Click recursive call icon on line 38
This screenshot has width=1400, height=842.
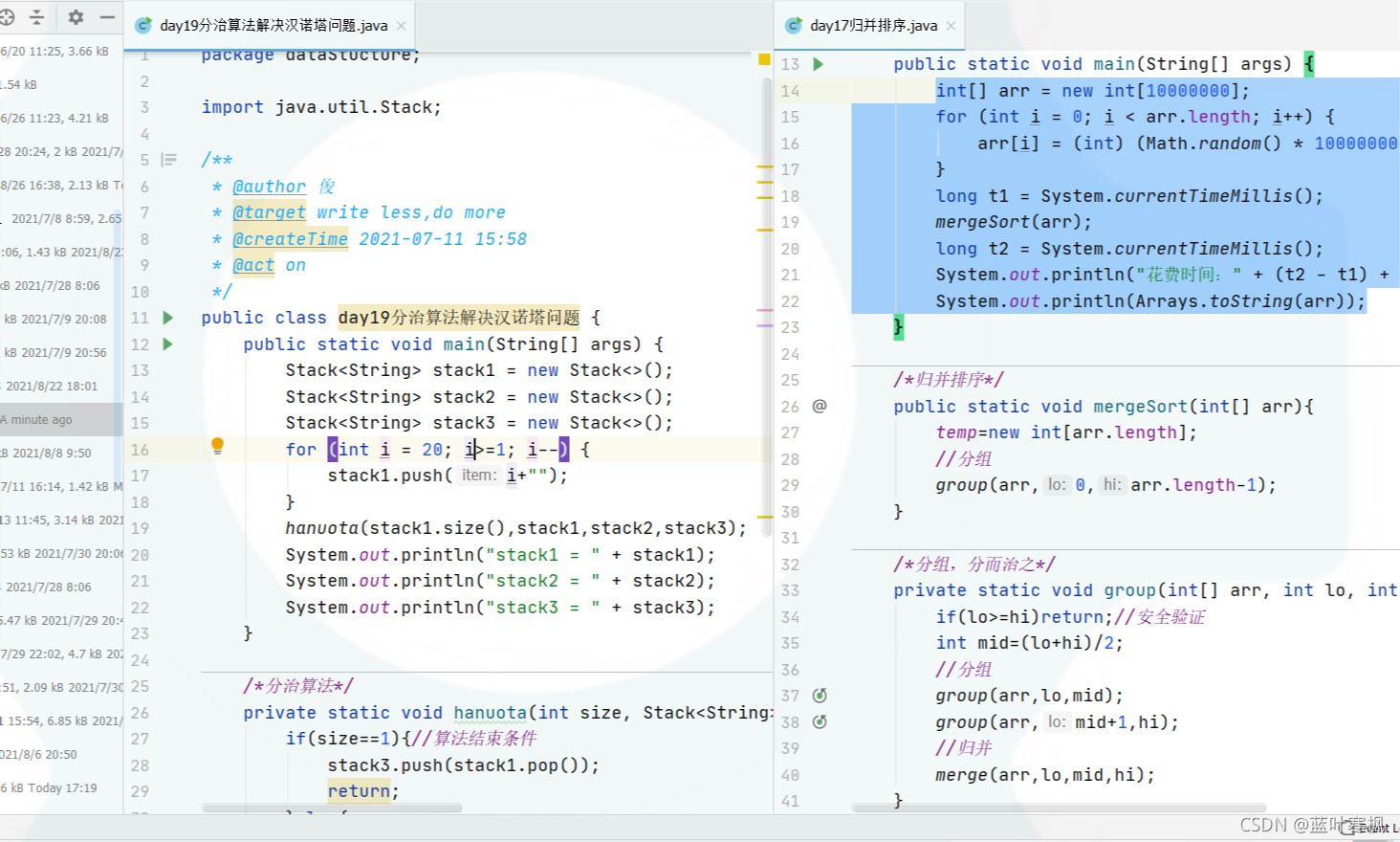[x=820, y=721]
